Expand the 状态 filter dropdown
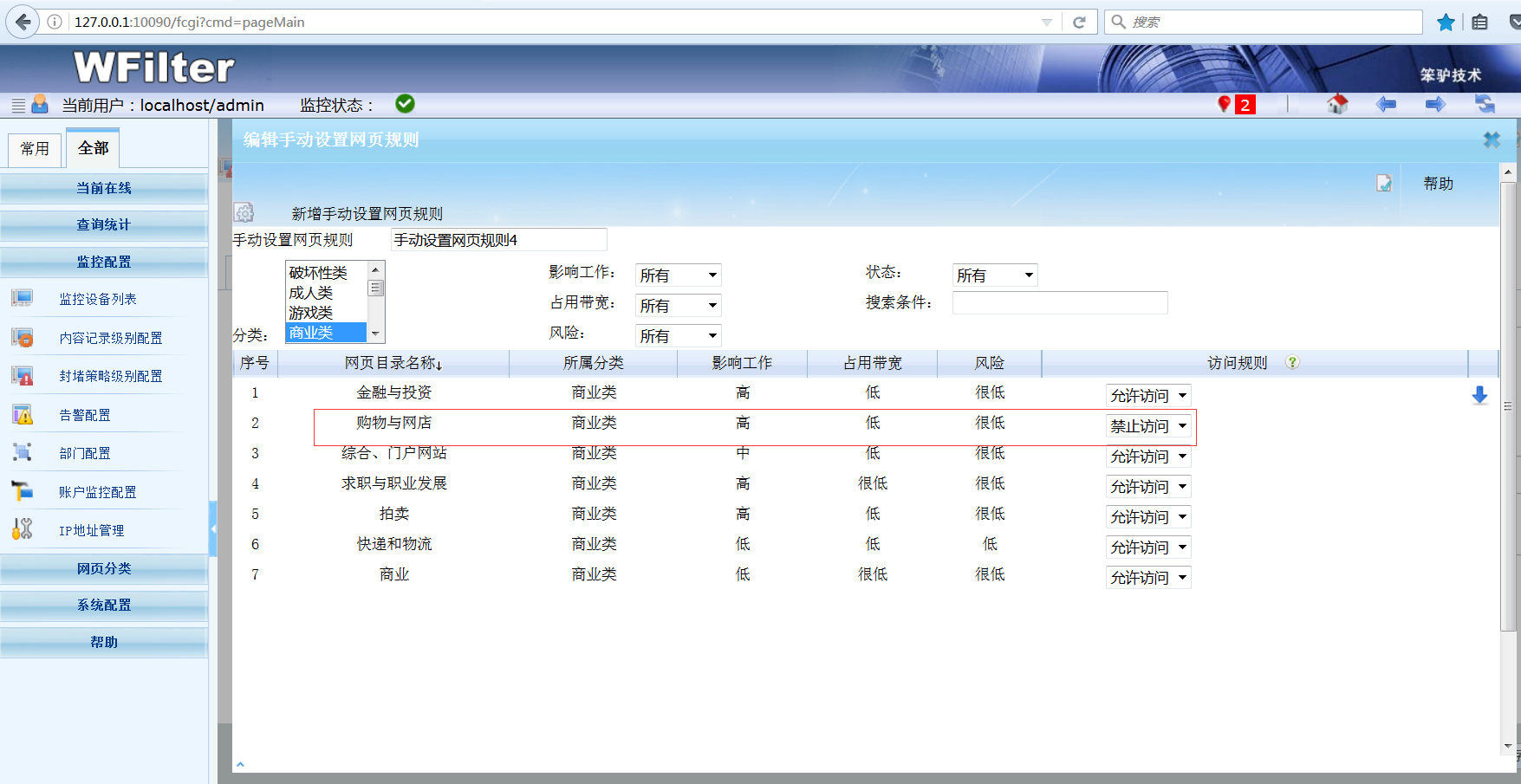Screen dimensions: 1521x784 pos(994,275)
